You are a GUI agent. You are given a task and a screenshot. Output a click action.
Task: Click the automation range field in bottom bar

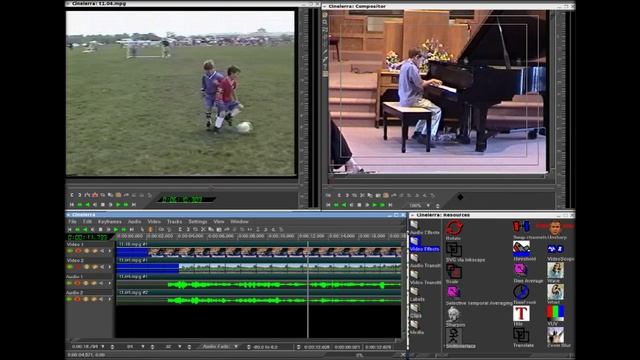[x=266, y=347]
